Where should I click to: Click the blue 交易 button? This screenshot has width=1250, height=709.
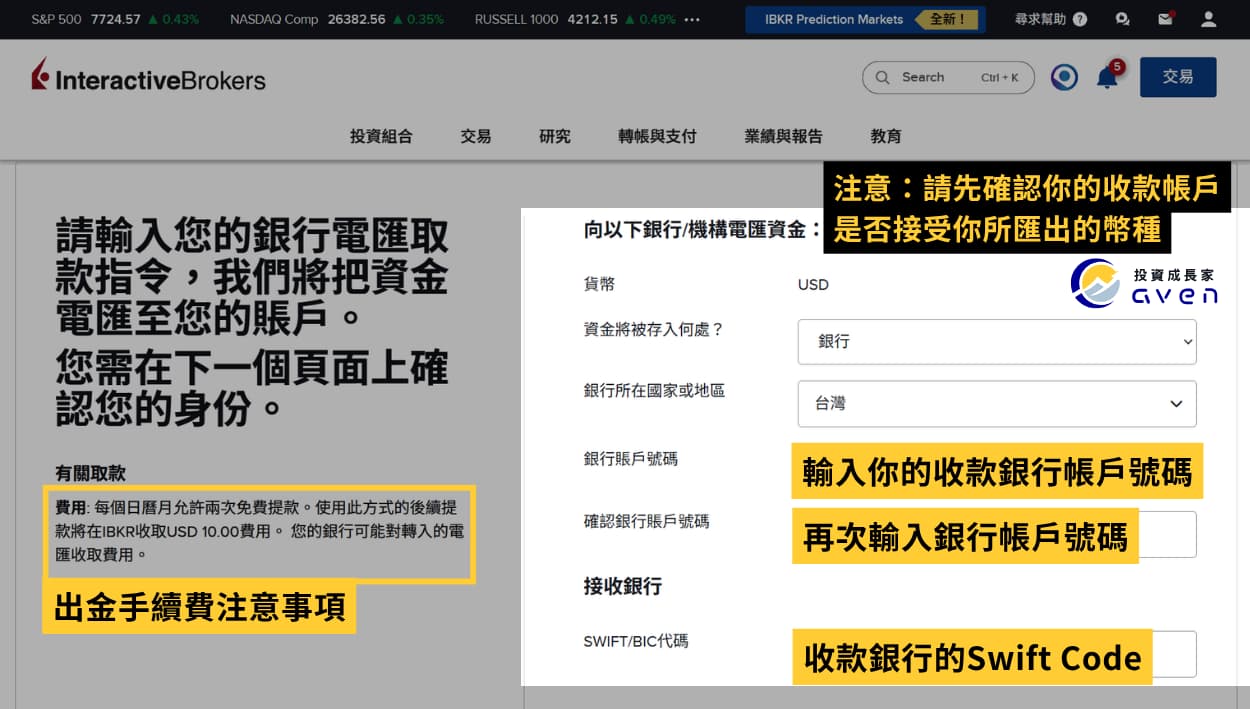tap(1178, 77)
